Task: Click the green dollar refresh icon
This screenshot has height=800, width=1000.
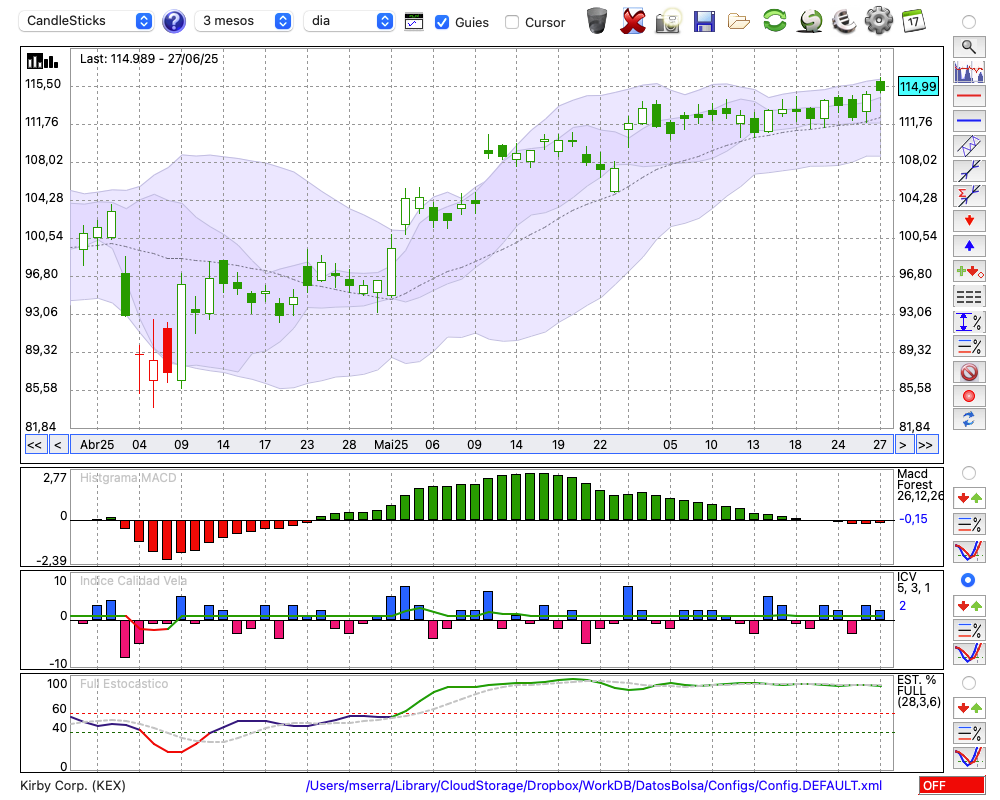Action: pyautogui.click(x=810, y=20)
